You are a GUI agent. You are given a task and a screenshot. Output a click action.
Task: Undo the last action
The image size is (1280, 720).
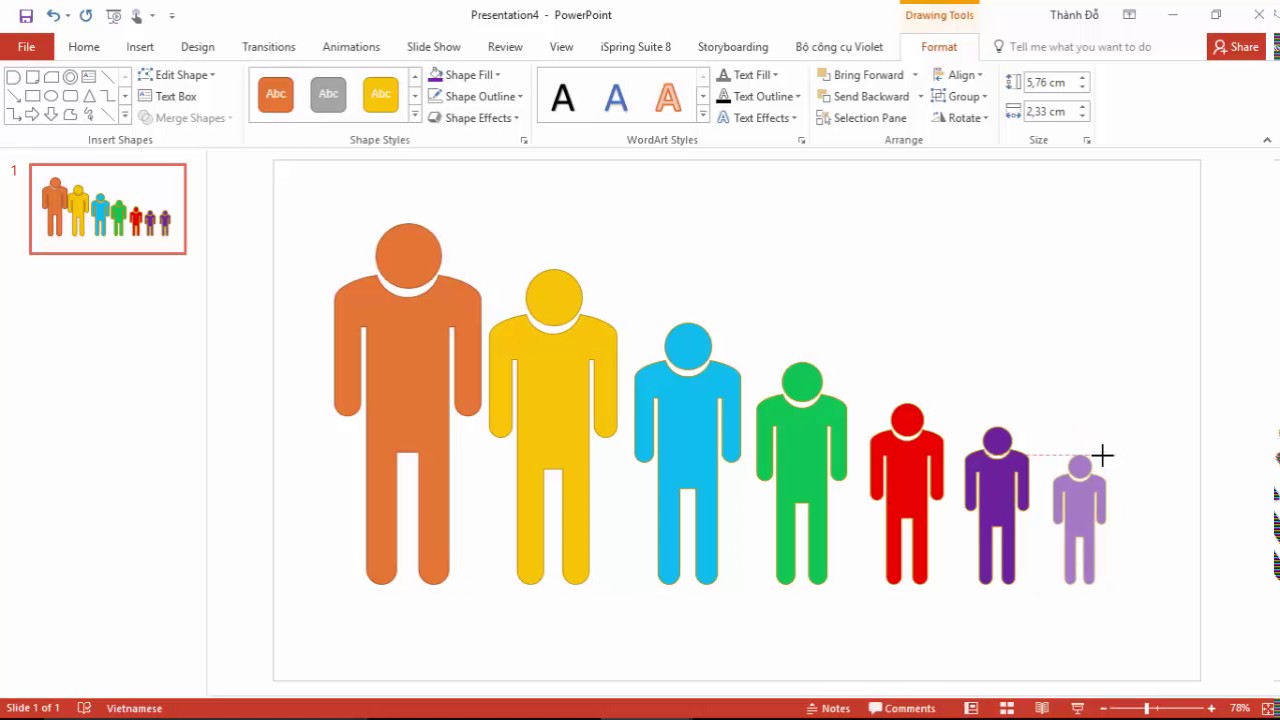[53, 16]
